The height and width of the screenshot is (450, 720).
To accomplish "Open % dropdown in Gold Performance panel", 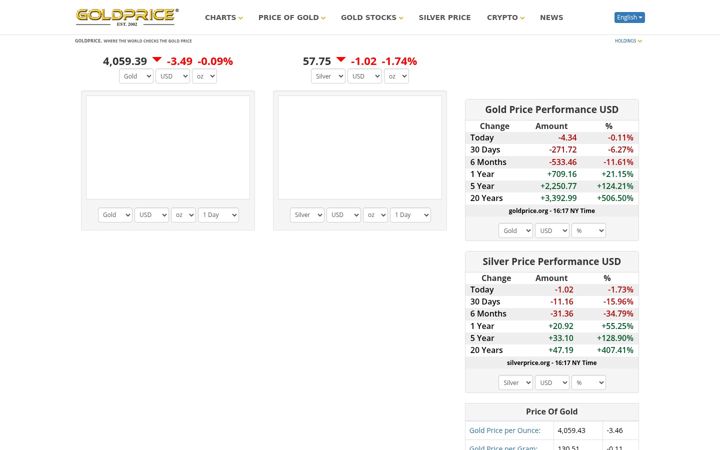I will pos(589,231).
